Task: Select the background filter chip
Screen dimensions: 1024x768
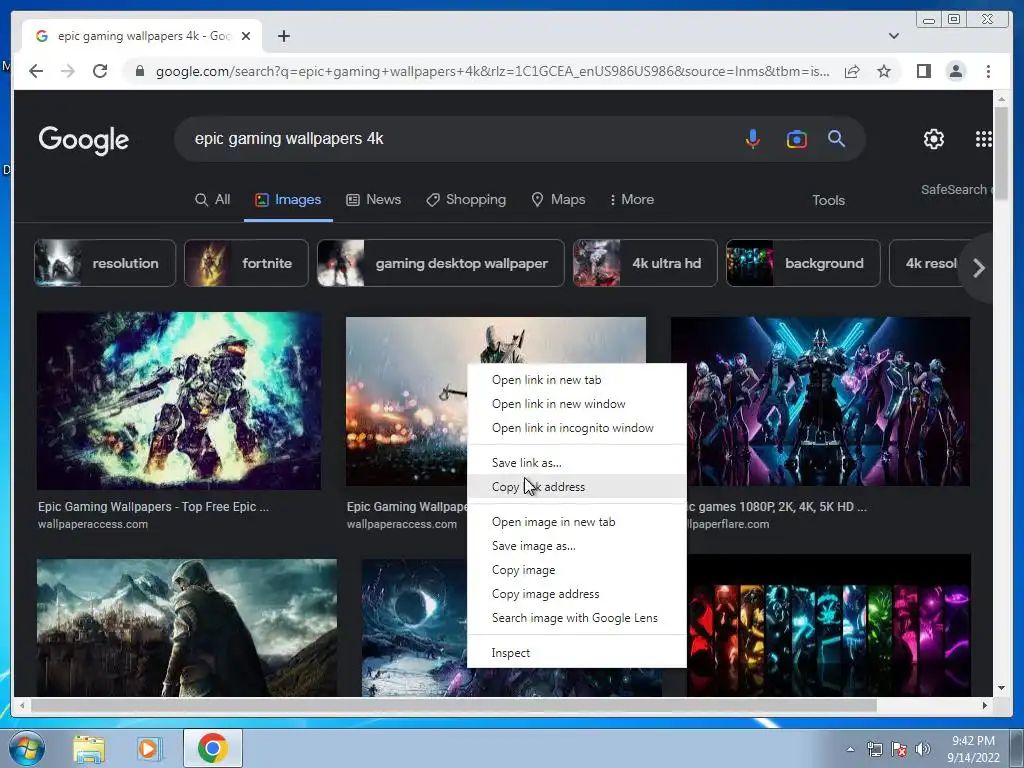Action: click(803, 263)
